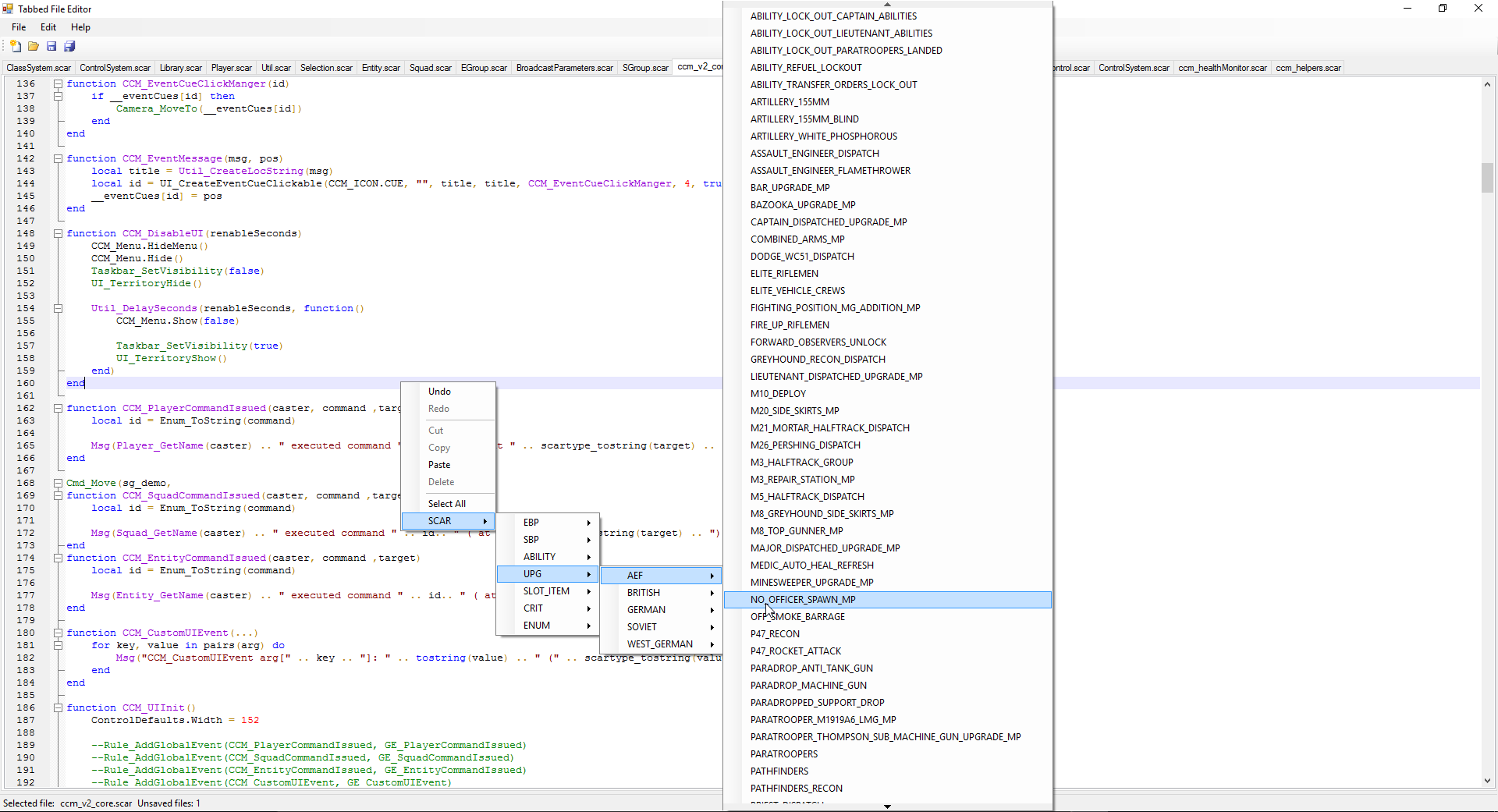Select MEDIC_AUTO_HEAL_REFRESH upgrade entry
The image size is (1498, 812).
point(888,566)
